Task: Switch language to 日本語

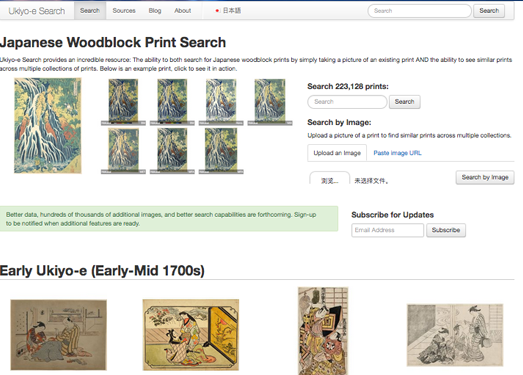Action: (231, 11)
